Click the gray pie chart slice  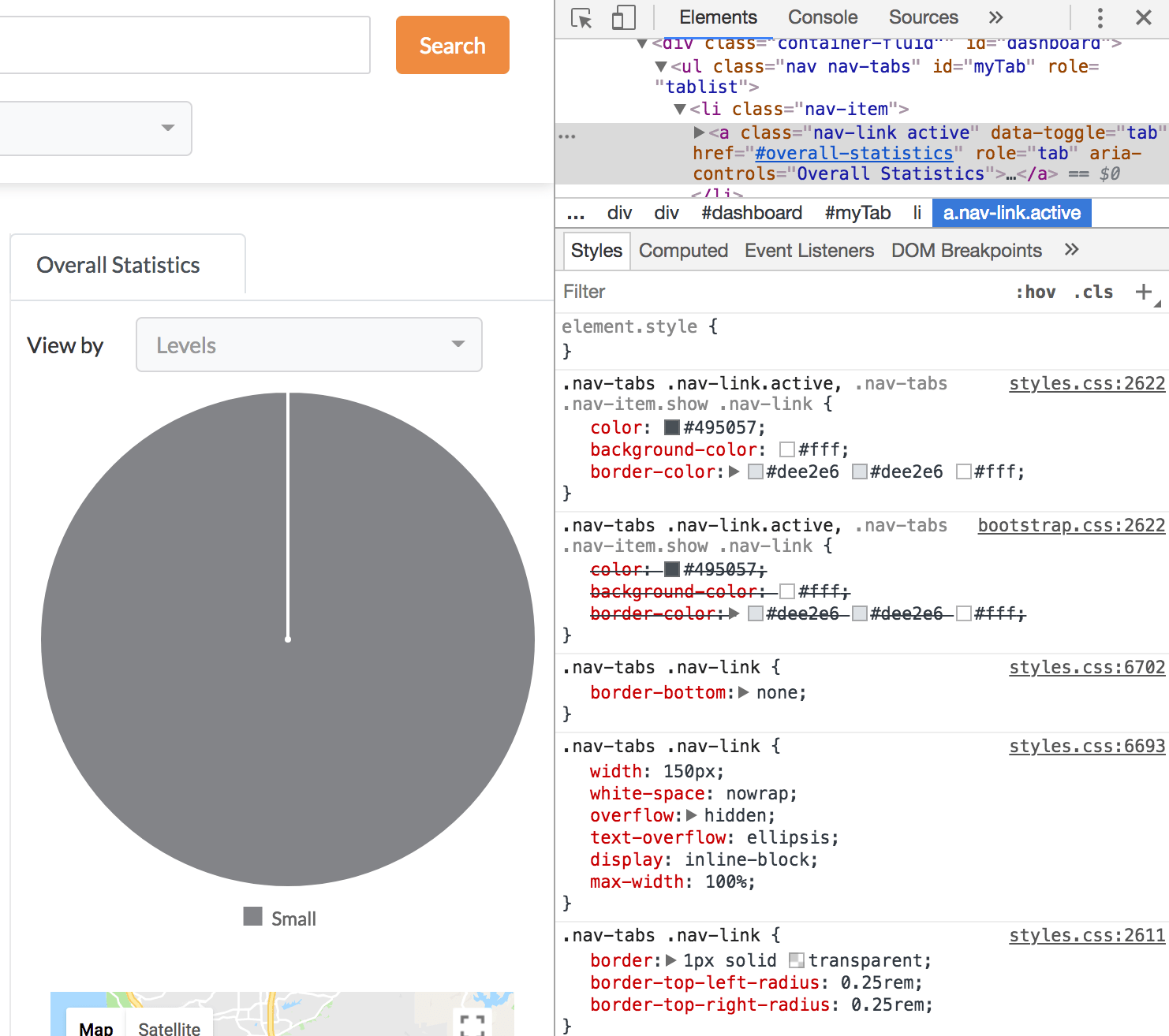point(288,639)
